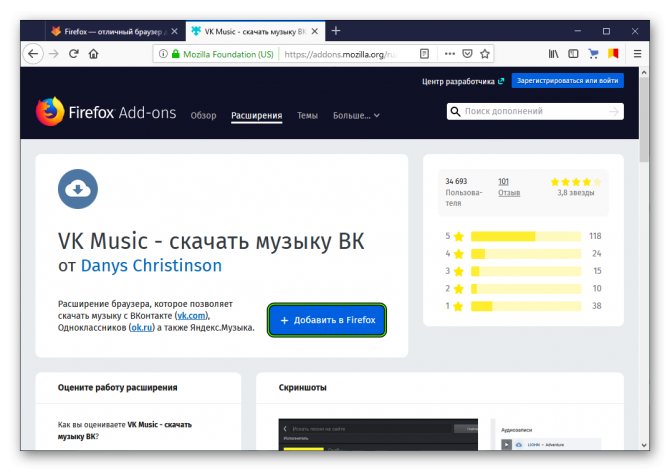Image resolution: width=670 pixels, height=471 pixels.
Task: Show sidebars toolbar icon
Action: [x=573, y=54]
